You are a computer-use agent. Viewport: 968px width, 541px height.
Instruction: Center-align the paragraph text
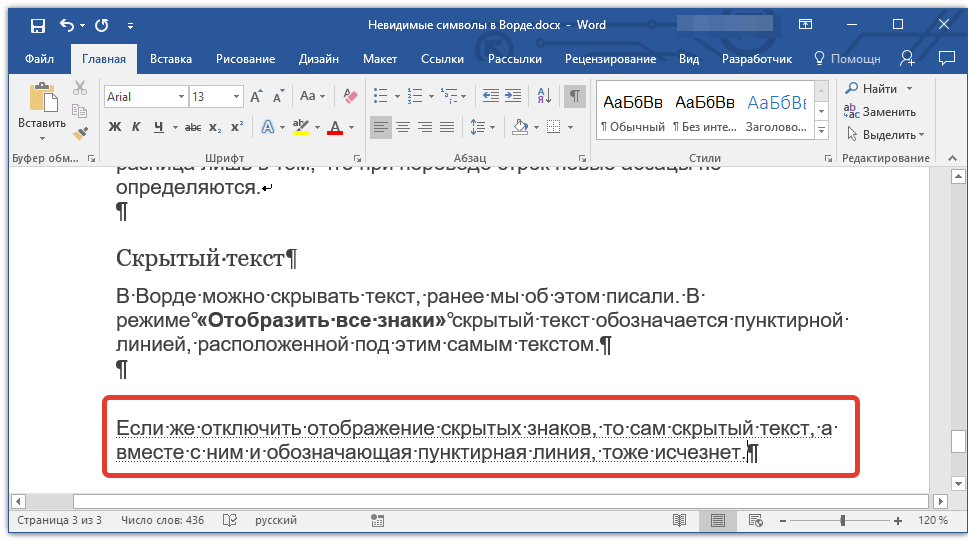pyautogui.click(x=403, y=127)
